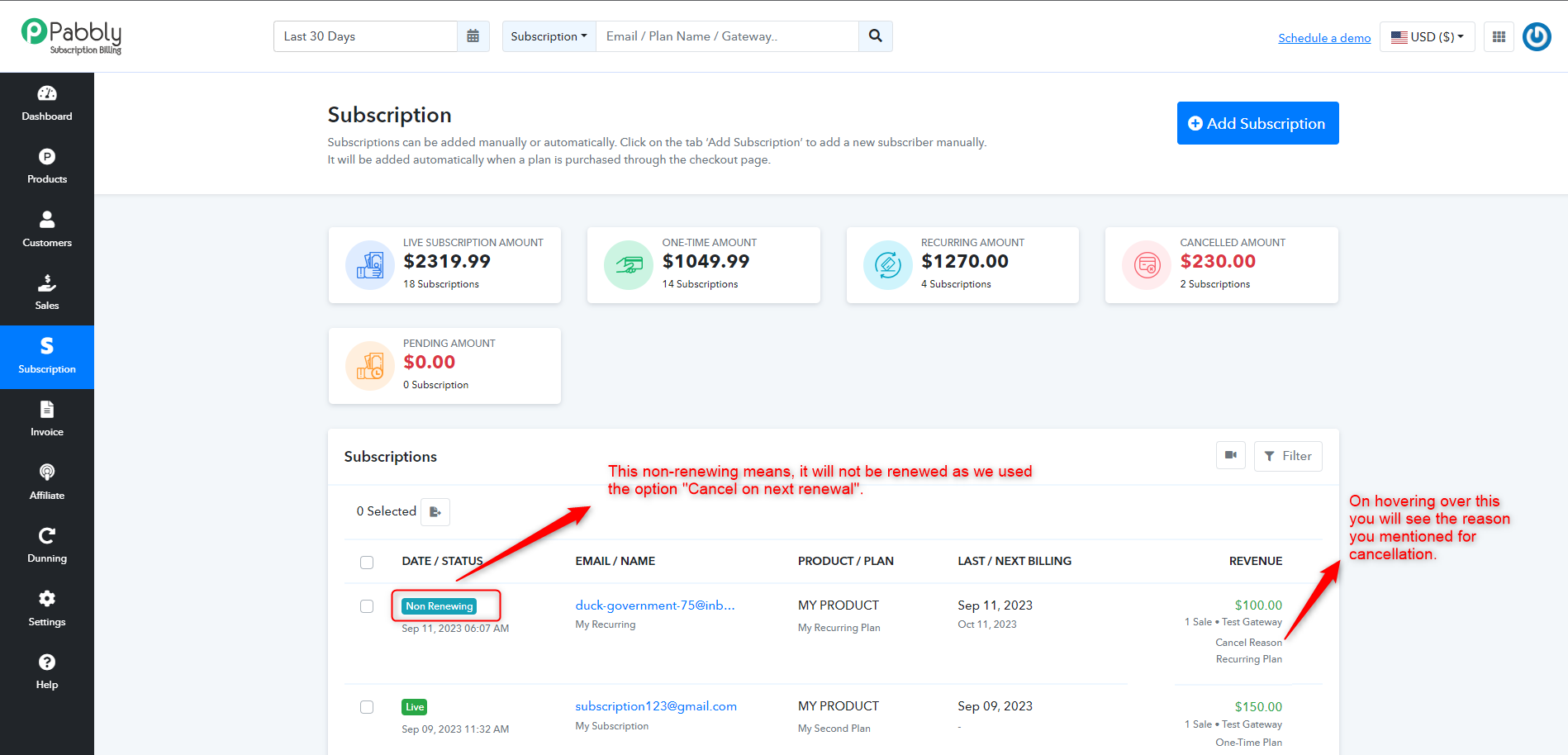The height and width of the screenshot is (755, 1568).
Task: Open Customers section in sidebar
Action: (47, 230)
